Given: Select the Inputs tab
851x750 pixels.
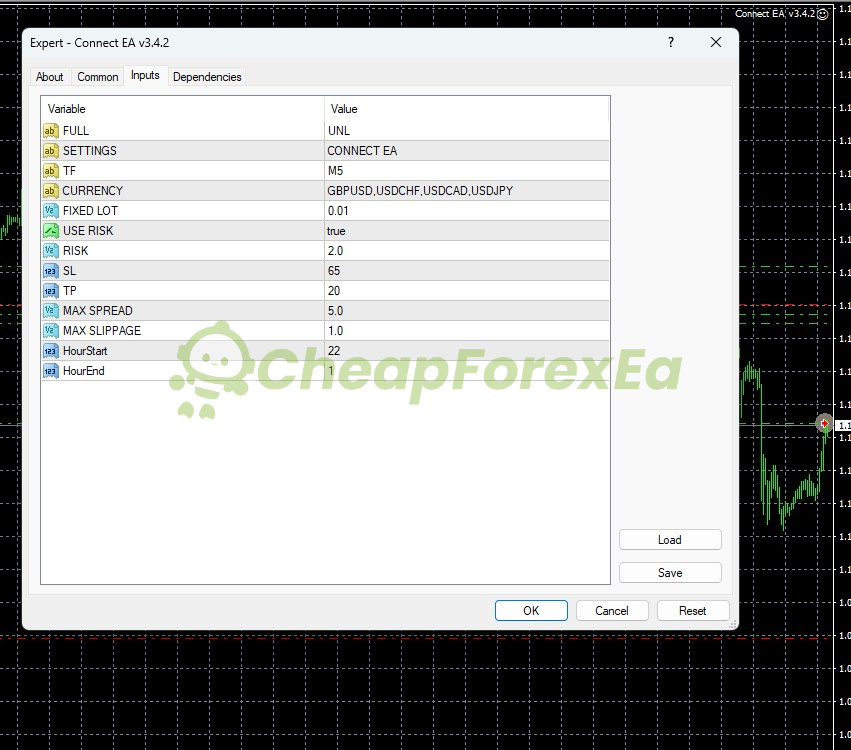Looking at the screenshot, I should (145, 75).
